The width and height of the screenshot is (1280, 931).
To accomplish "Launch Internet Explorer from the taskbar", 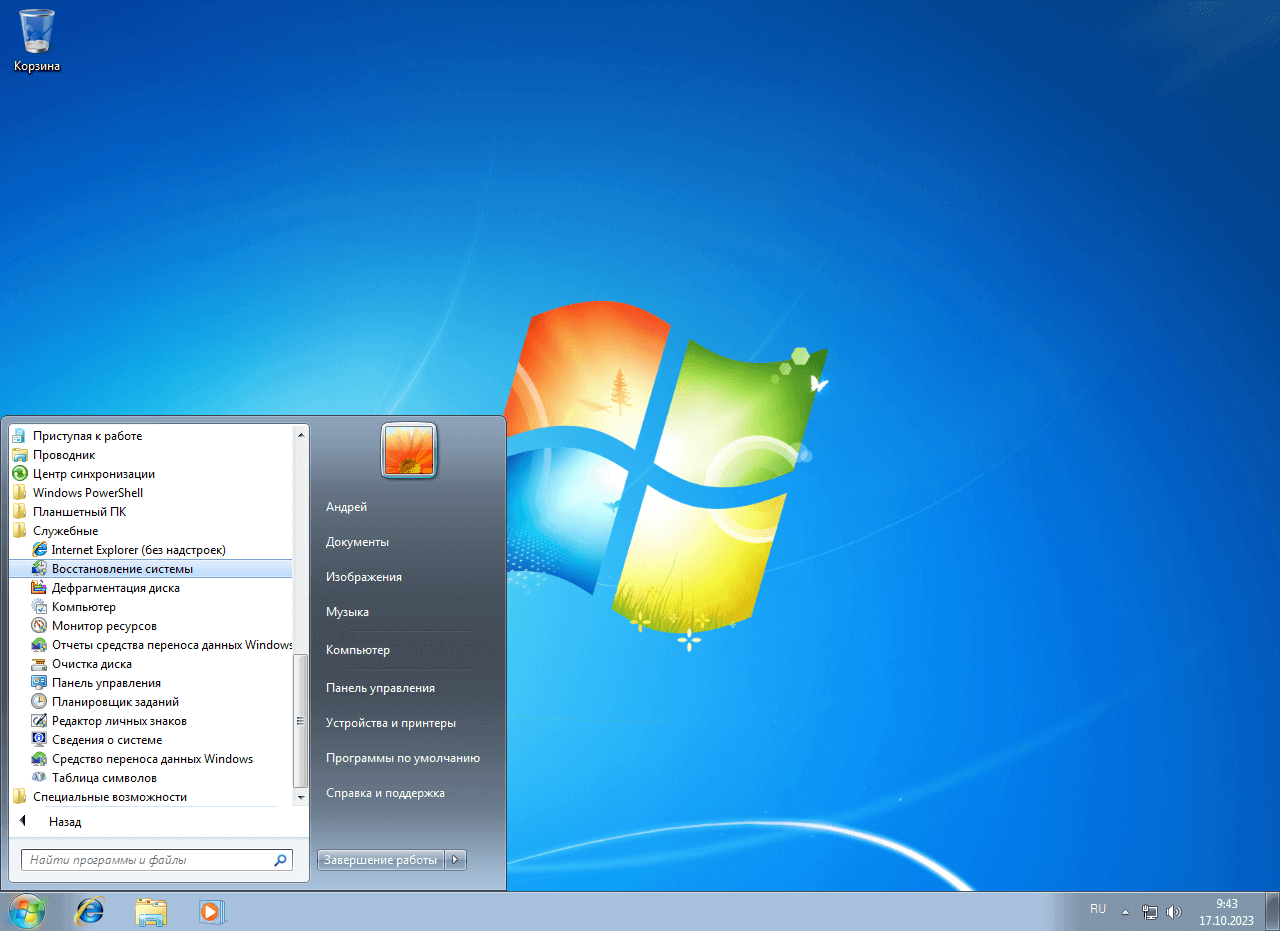I will pos(90,911).
